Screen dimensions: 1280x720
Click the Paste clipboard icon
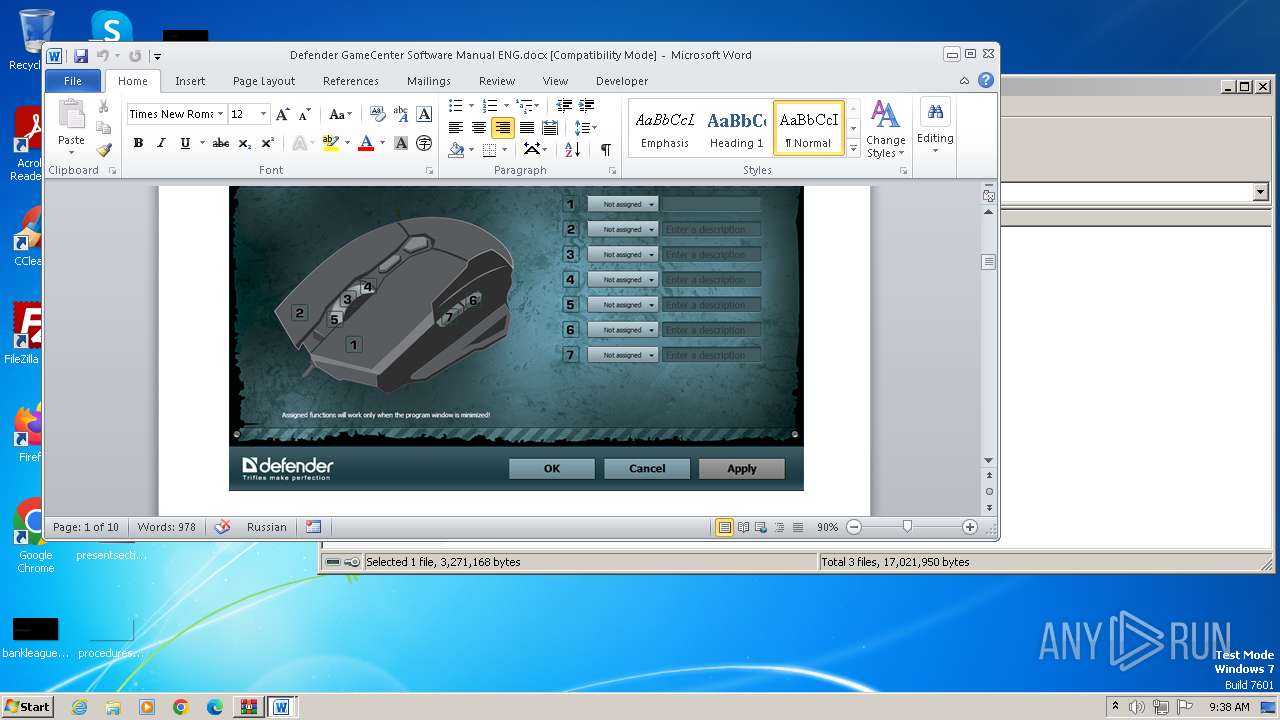71,116
